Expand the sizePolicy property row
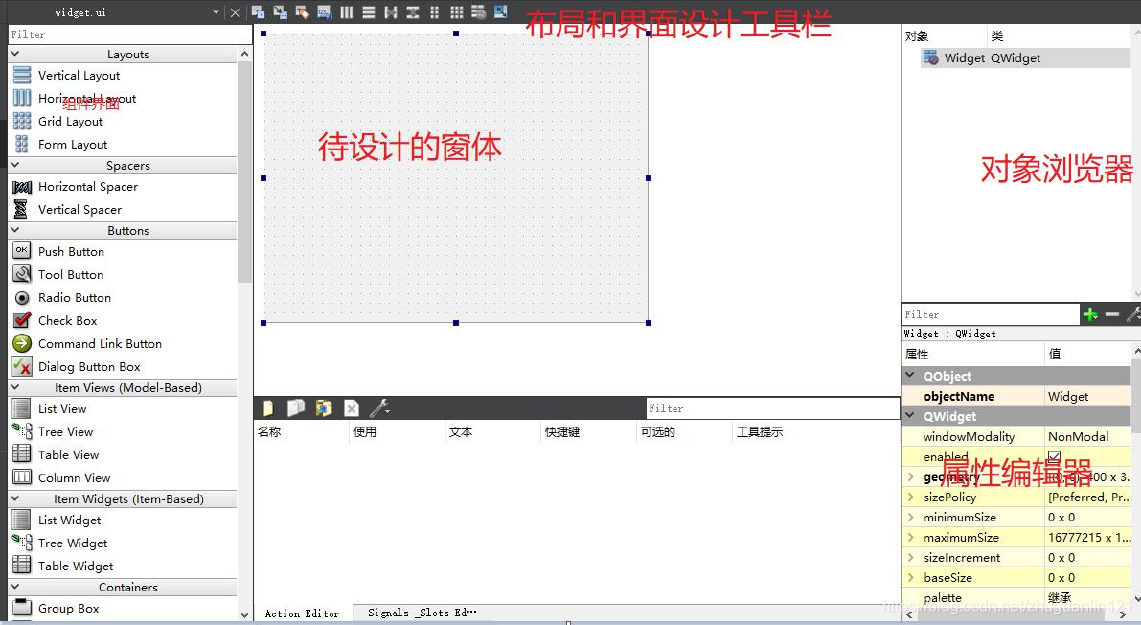 click(913, 497)
